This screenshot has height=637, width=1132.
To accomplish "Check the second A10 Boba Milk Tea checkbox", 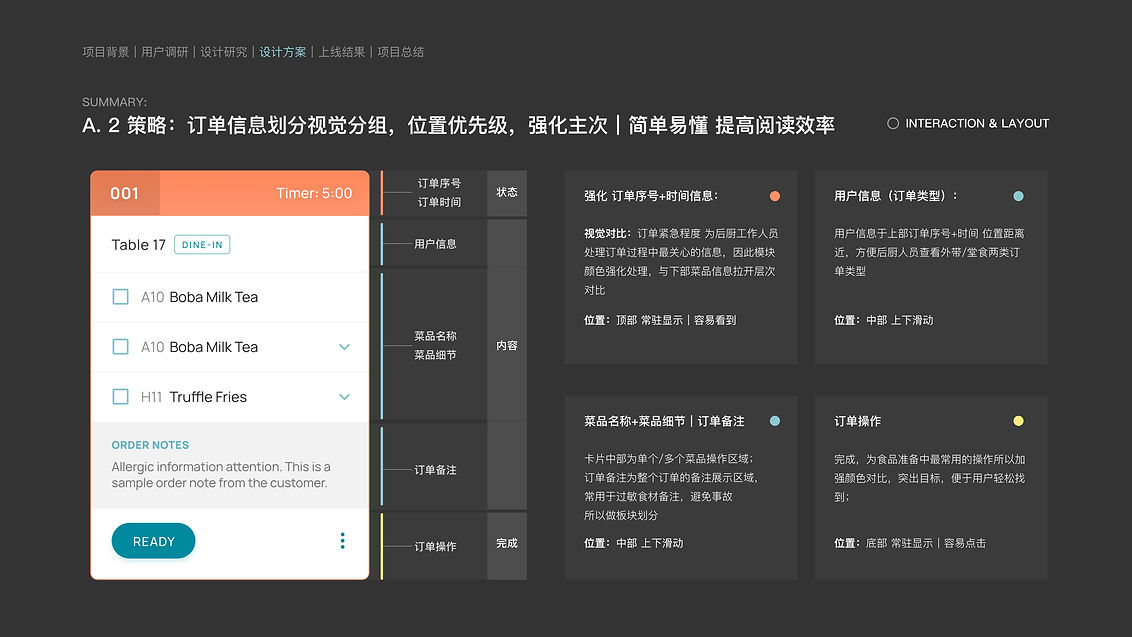I will click(121, 346).
